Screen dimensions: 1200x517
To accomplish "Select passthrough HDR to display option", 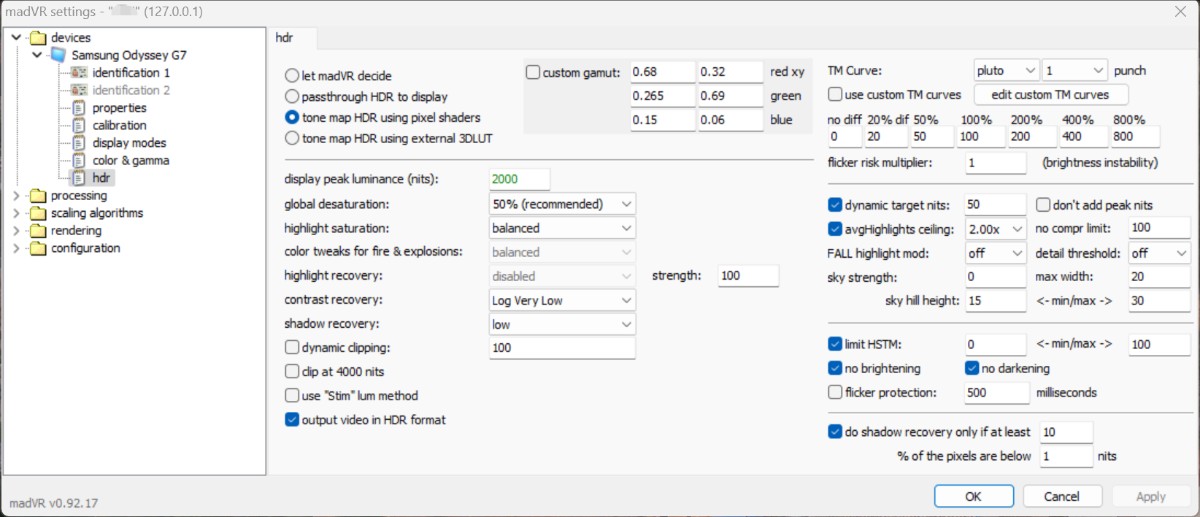I will pyautogui.click(x=292, y=97).
